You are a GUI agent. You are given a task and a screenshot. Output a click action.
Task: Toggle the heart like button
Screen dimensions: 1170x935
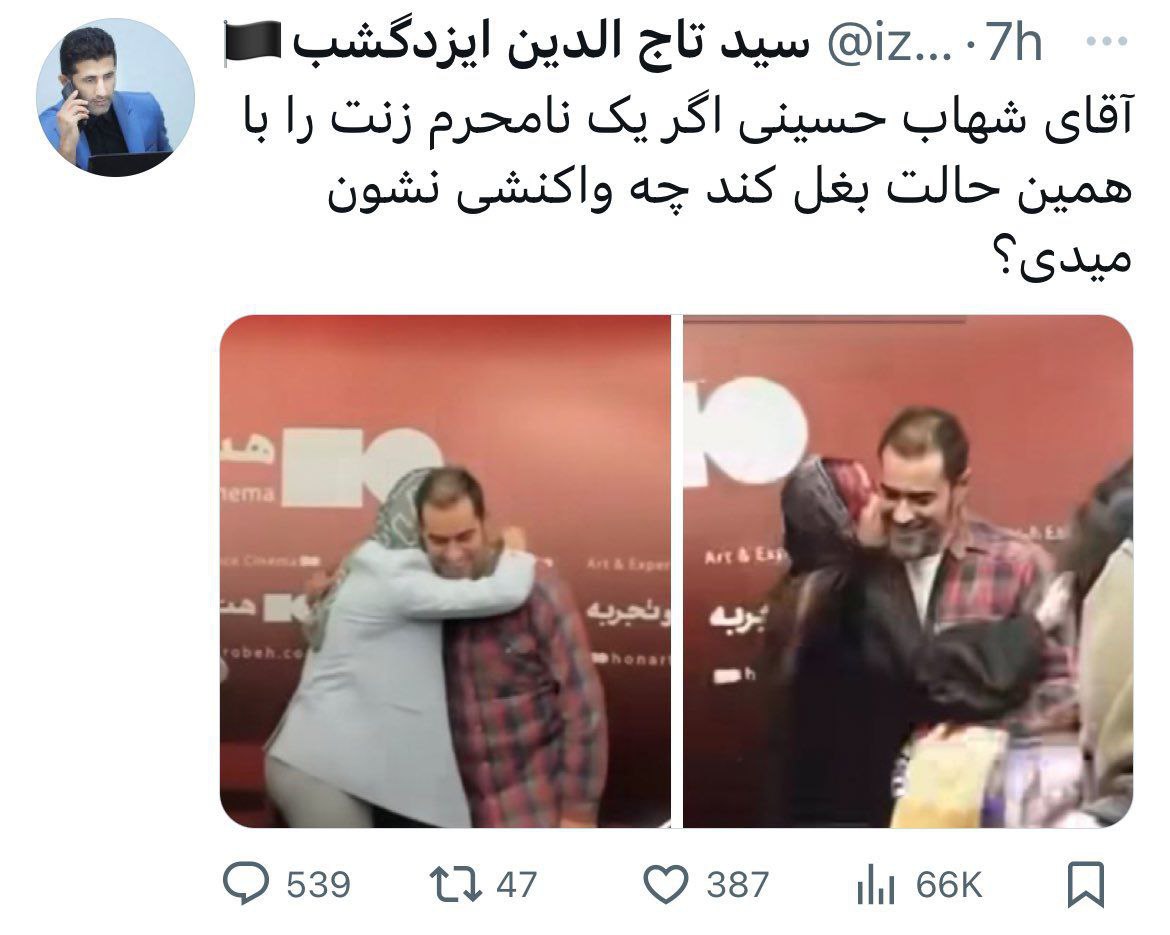(666, 885)
